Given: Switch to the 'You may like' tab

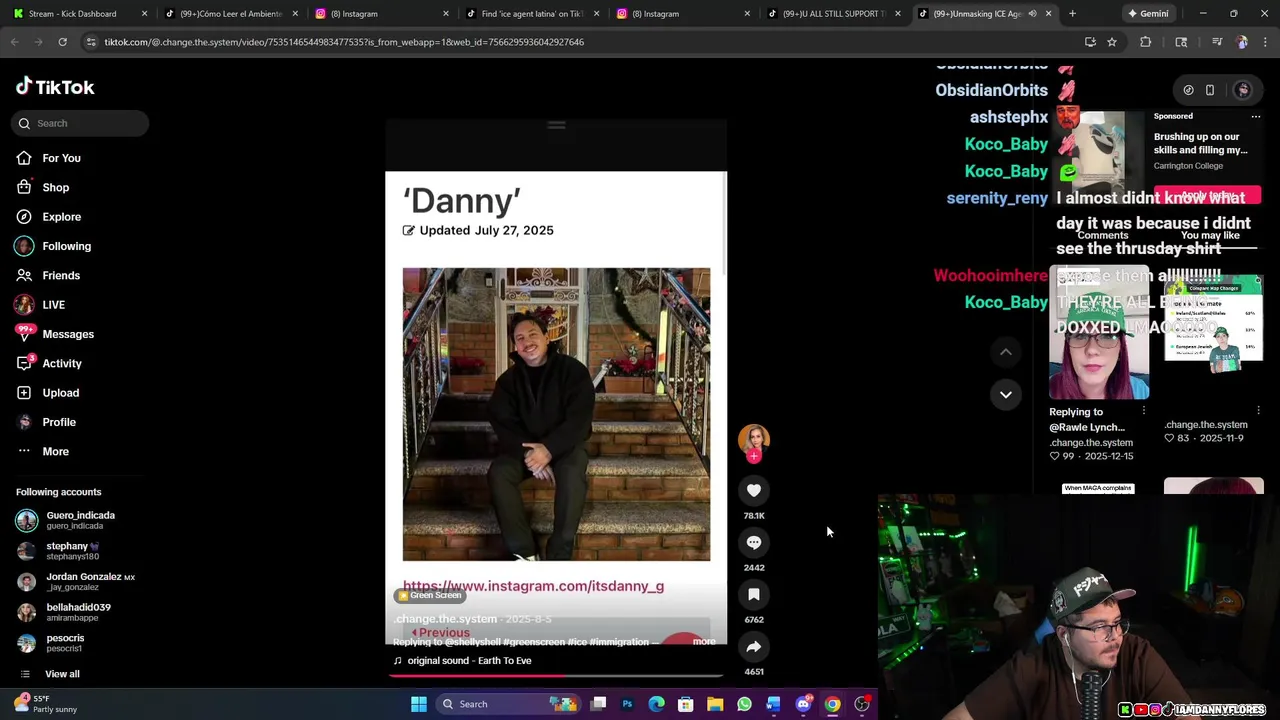Looking at the screenshot, I should [x=1210, y=235].
